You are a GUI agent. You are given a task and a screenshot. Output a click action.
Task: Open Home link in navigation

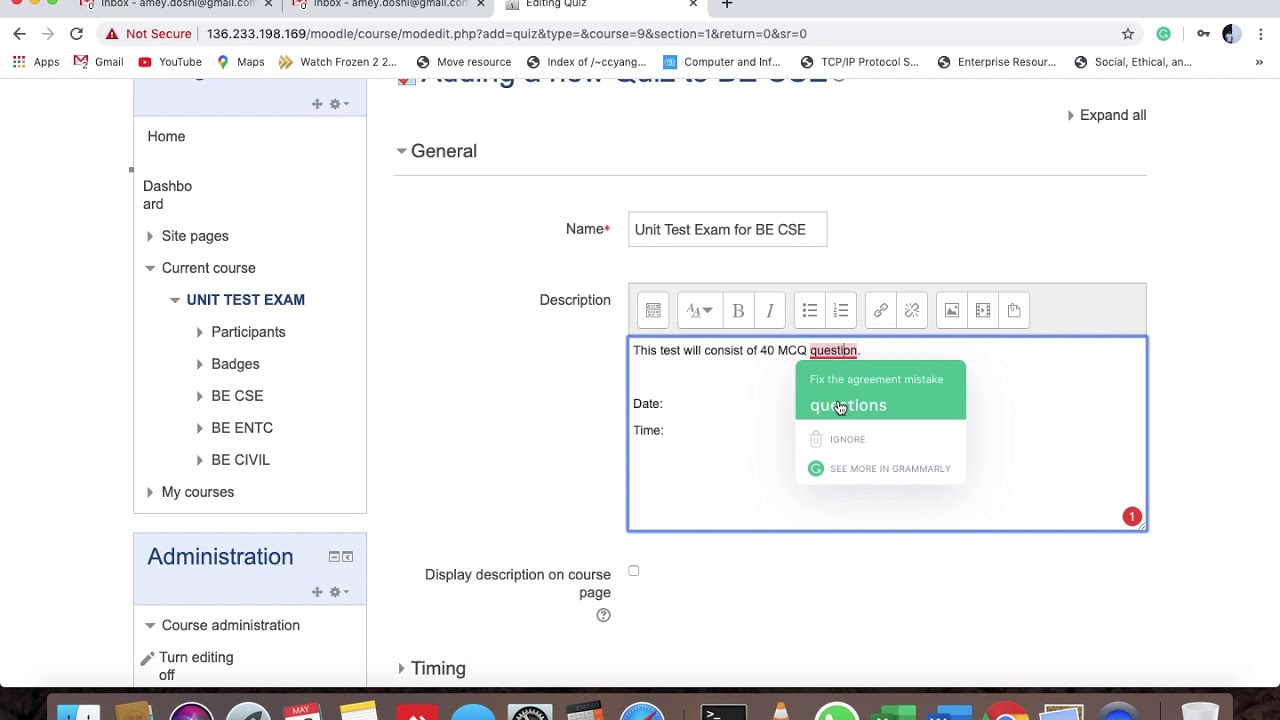coord(166,136)
